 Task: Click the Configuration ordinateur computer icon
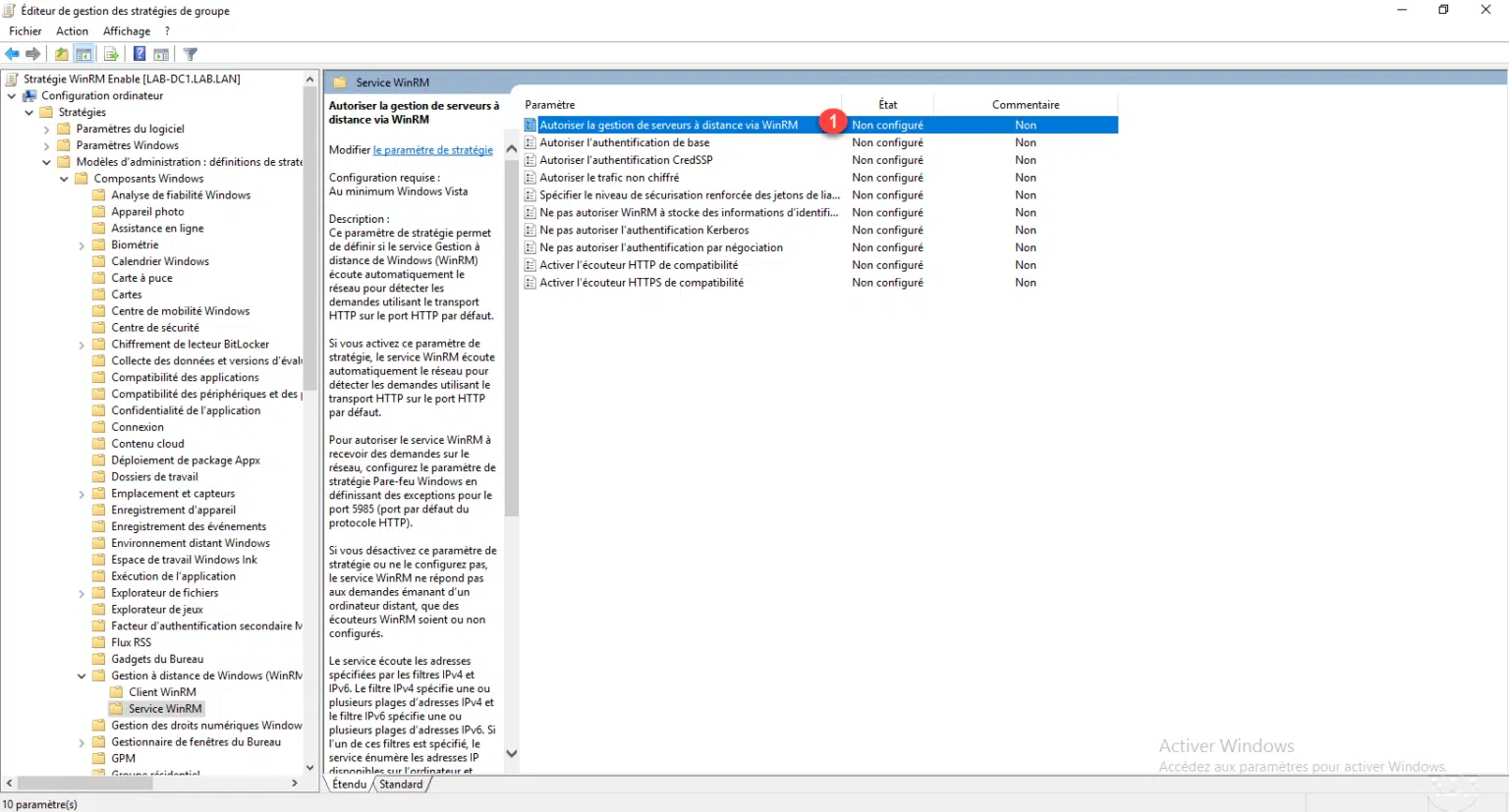click(x=29, y=95)
